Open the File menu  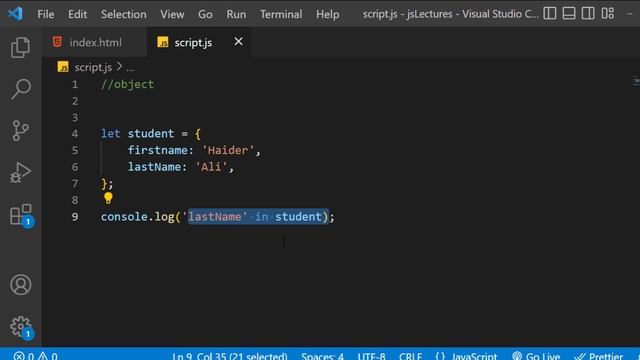(x=46, y=14)
